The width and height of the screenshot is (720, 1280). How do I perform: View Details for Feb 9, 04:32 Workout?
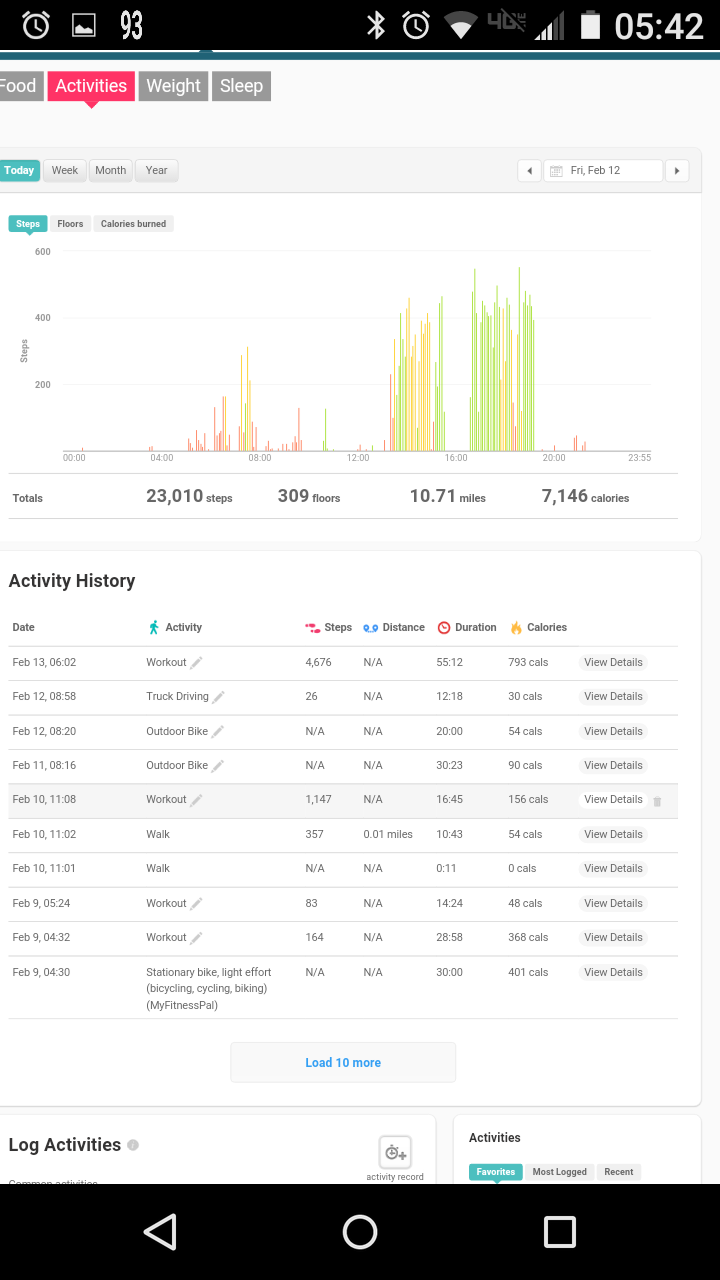tap(613, 938)
